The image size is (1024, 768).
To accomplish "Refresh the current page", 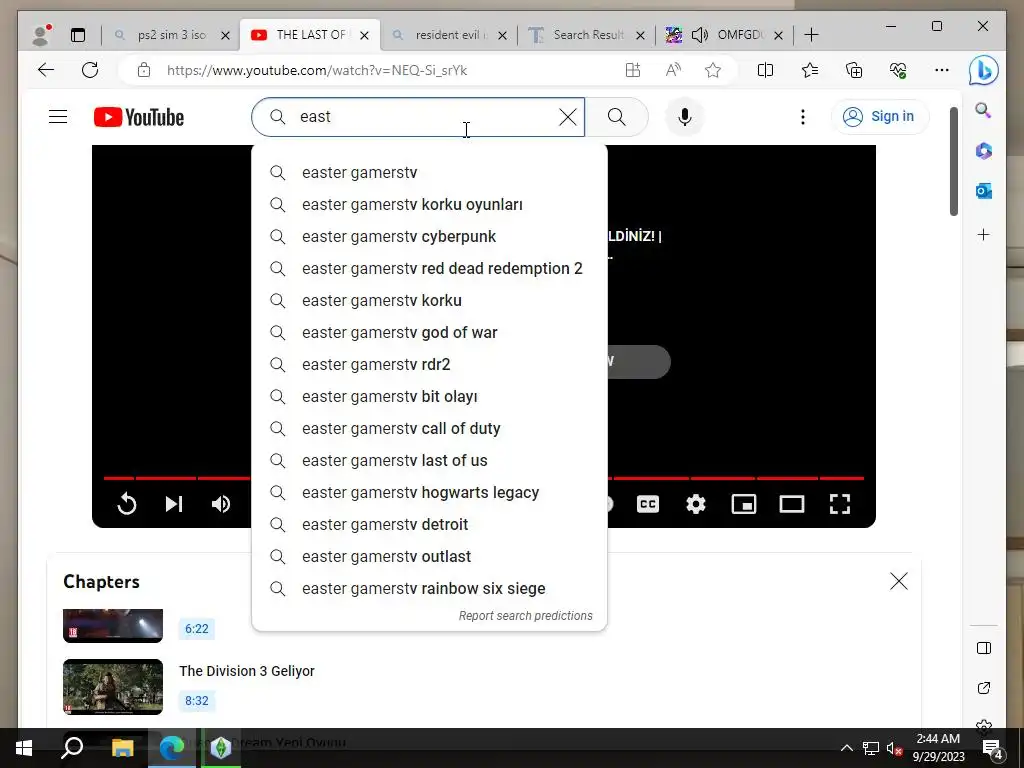I will [x=90, y=70].
